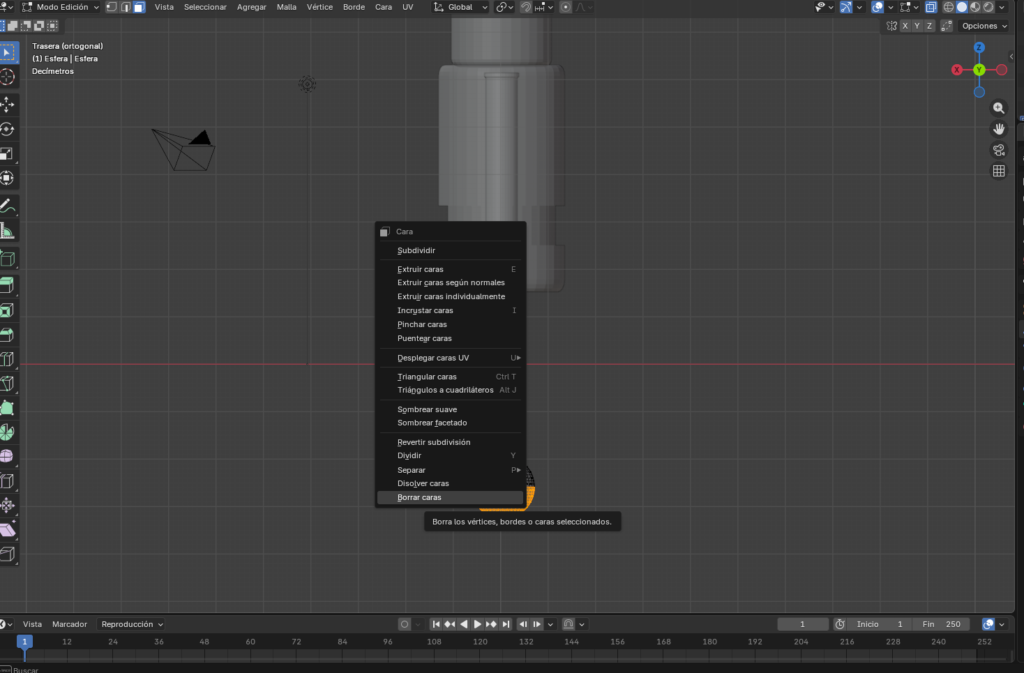Activate the 3D Cursor tool

tap(7, 77)
